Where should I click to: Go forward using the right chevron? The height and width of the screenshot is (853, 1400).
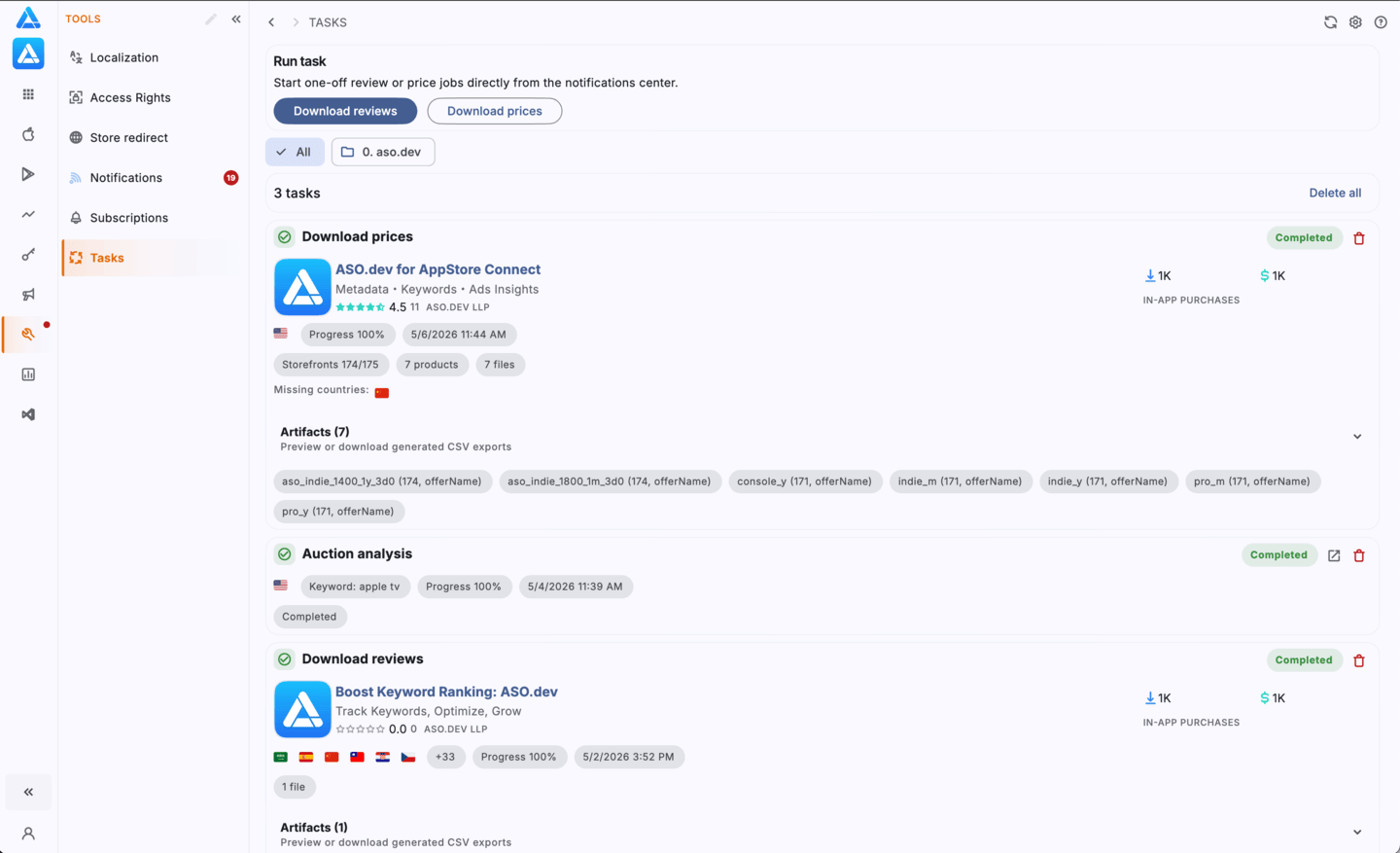296,22
